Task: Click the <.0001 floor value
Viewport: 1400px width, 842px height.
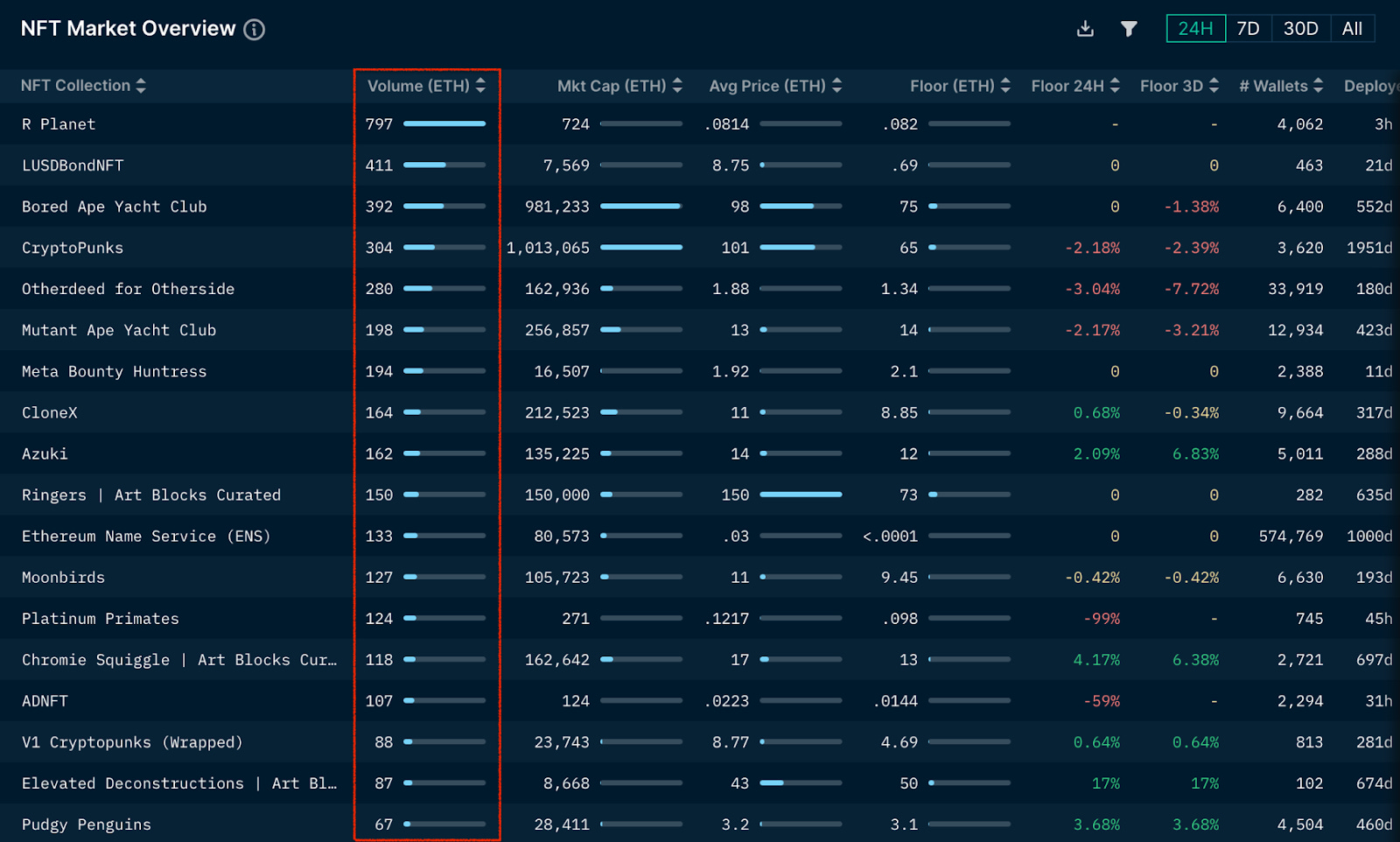Action: (x=890, y=536)
